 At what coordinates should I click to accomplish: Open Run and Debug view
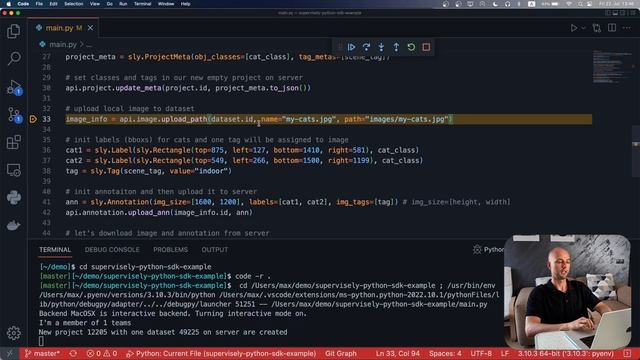(x=13, y=87)
